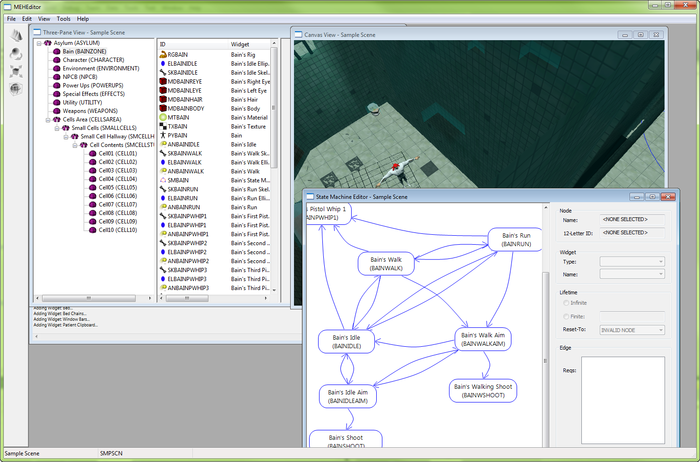The image size is (700, 462).
Task: Select Power Ups (POWERUPS) in the tree
Action: (x=93, y=85)
